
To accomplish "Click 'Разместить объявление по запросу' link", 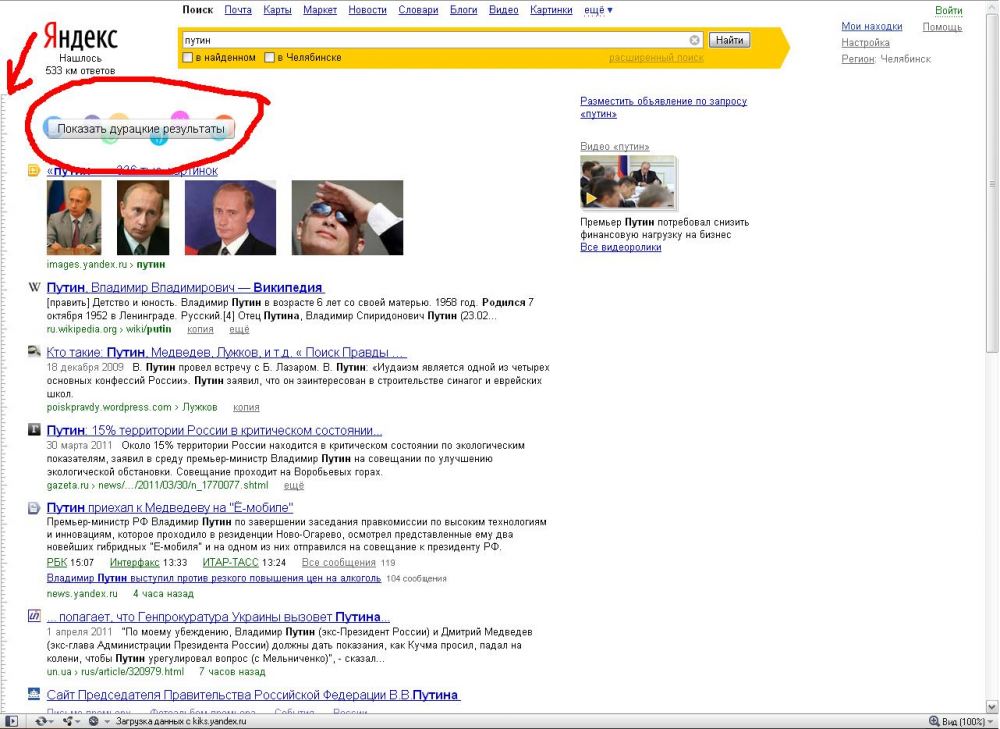I will coord(663,107).
